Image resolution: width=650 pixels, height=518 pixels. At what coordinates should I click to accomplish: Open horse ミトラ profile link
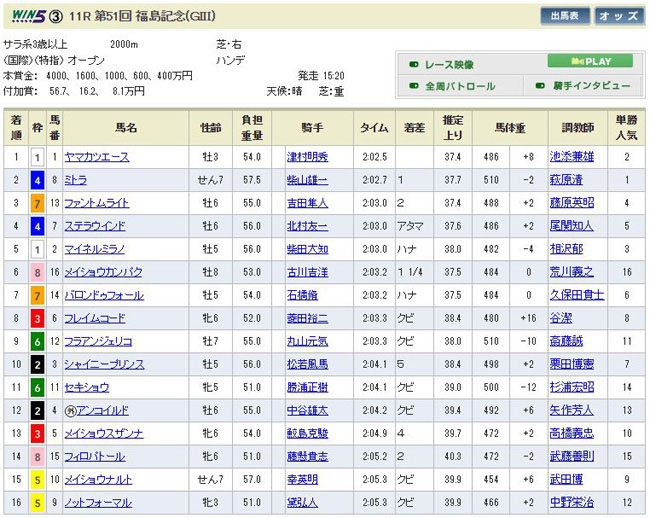click(77, 180)
